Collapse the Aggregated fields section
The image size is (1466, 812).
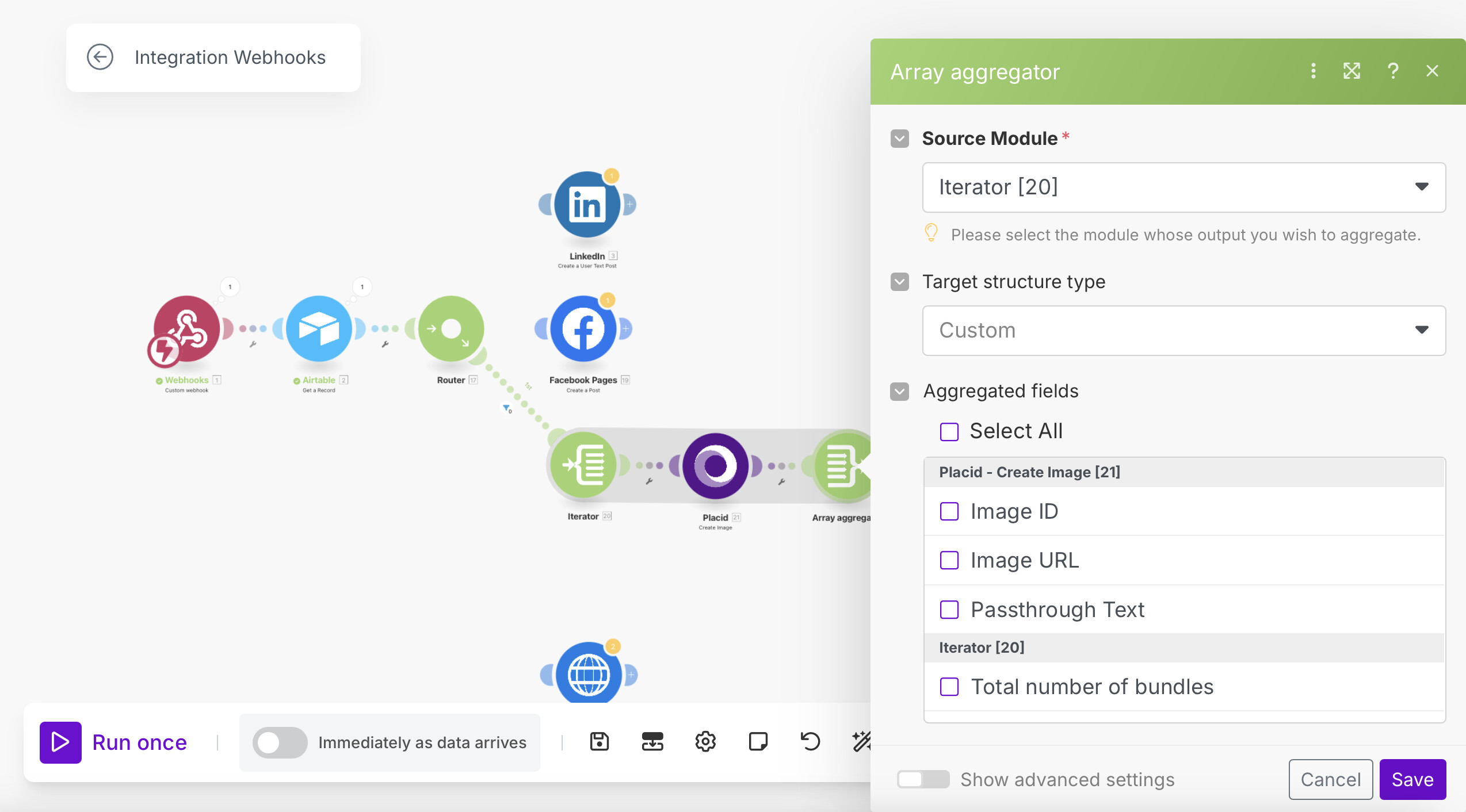(900, 392)
